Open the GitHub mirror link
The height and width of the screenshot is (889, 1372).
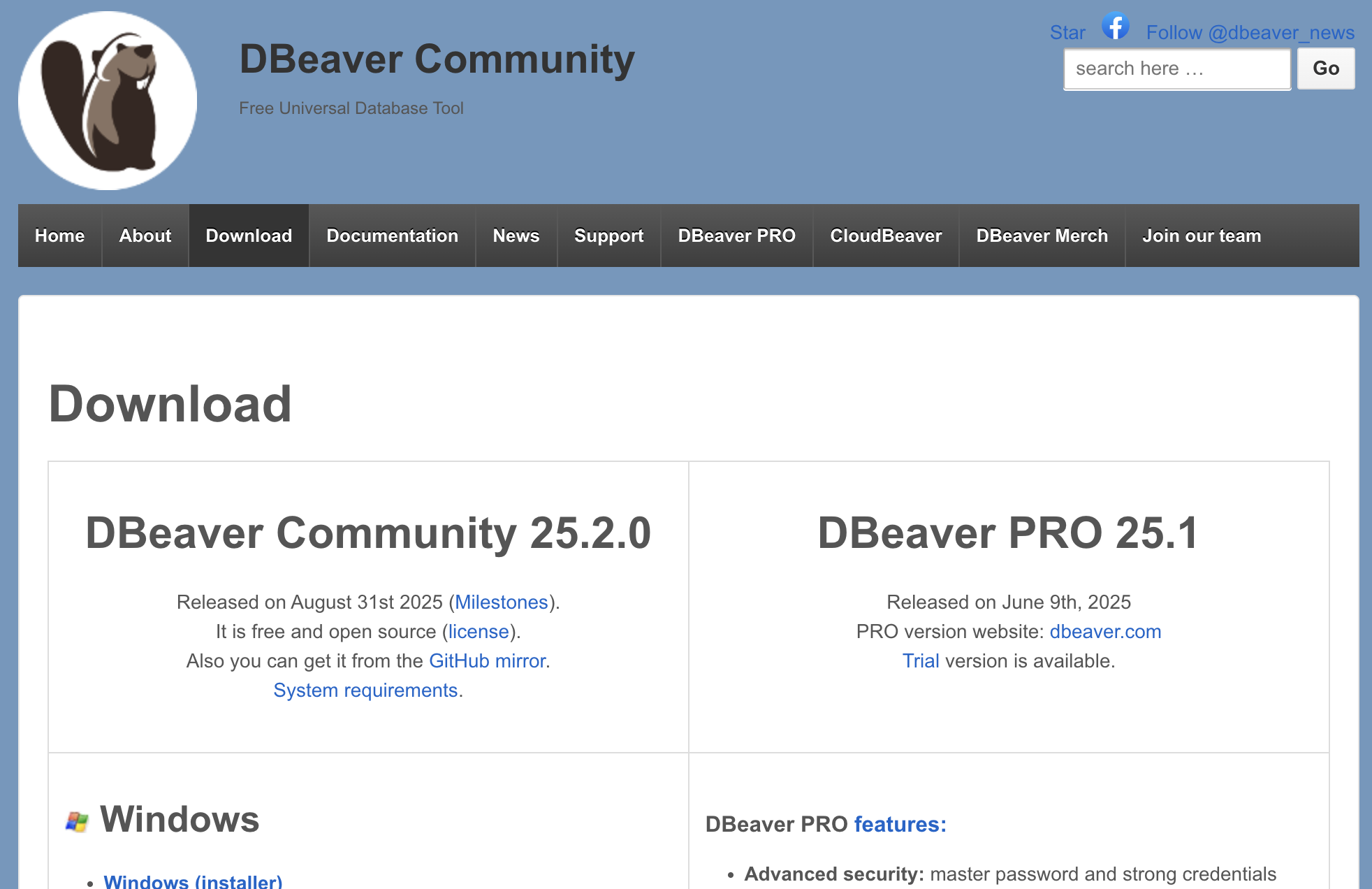[488, 660]
